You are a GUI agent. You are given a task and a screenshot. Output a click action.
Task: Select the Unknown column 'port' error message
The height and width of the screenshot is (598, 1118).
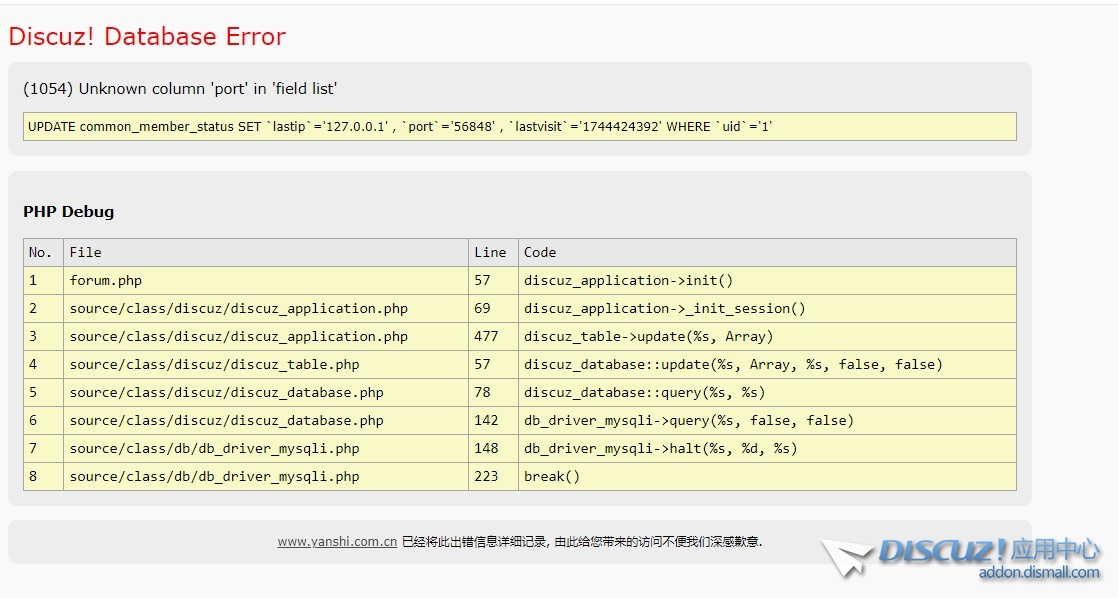(180, 89)
